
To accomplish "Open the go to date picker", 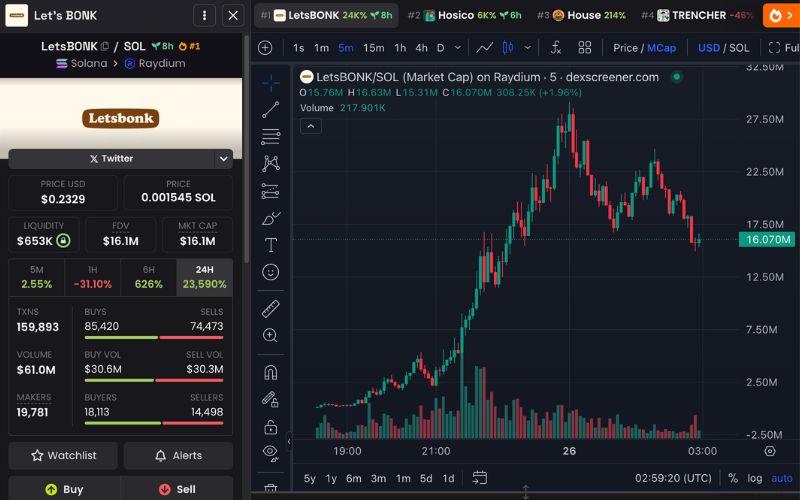I will 480,478.
